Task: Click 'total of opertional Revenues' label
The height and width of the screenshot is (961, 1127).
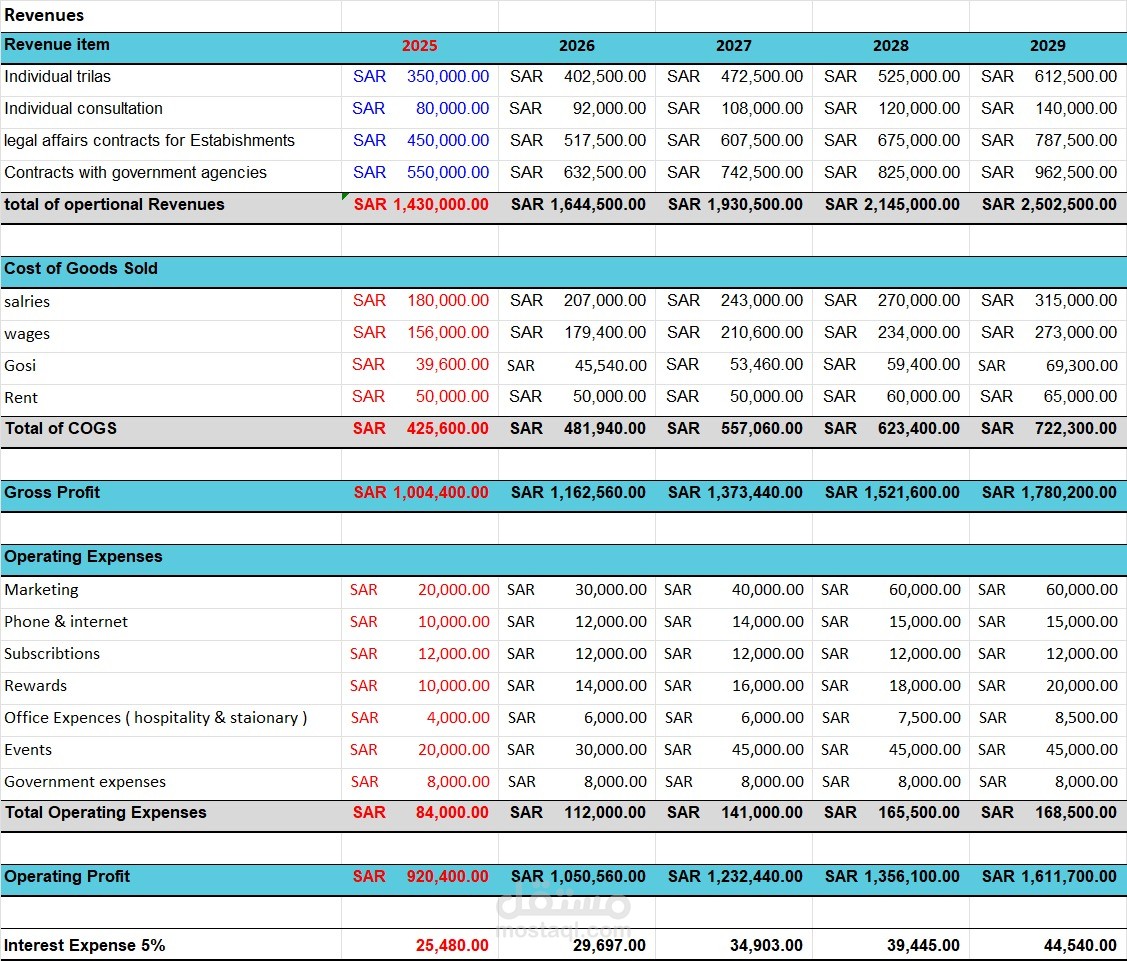Action: click(x=114, y=204)
